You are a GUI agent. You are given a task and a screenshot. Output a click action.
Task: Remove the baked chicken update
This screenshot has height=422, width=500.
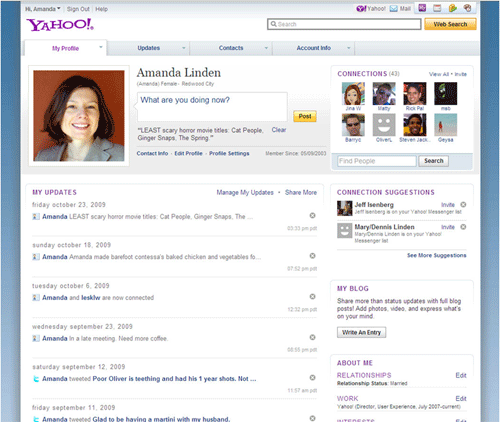tap(312, 256)
